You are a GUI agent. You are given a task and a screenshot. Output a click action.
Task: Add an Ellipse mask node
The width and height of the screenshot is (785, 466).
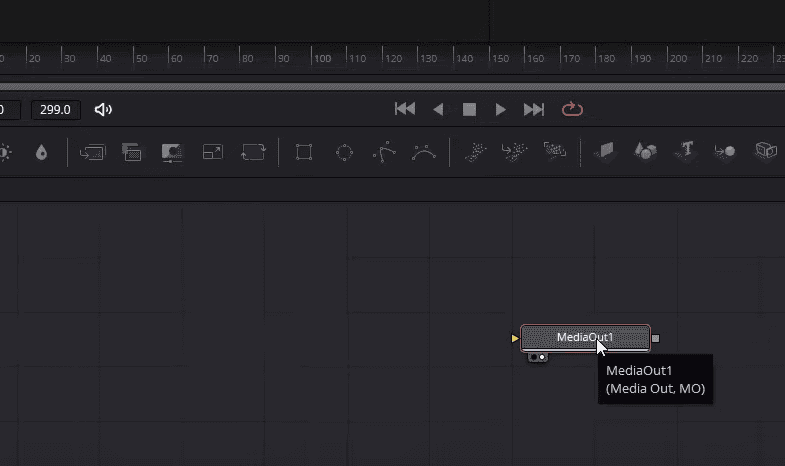(344, 152)
